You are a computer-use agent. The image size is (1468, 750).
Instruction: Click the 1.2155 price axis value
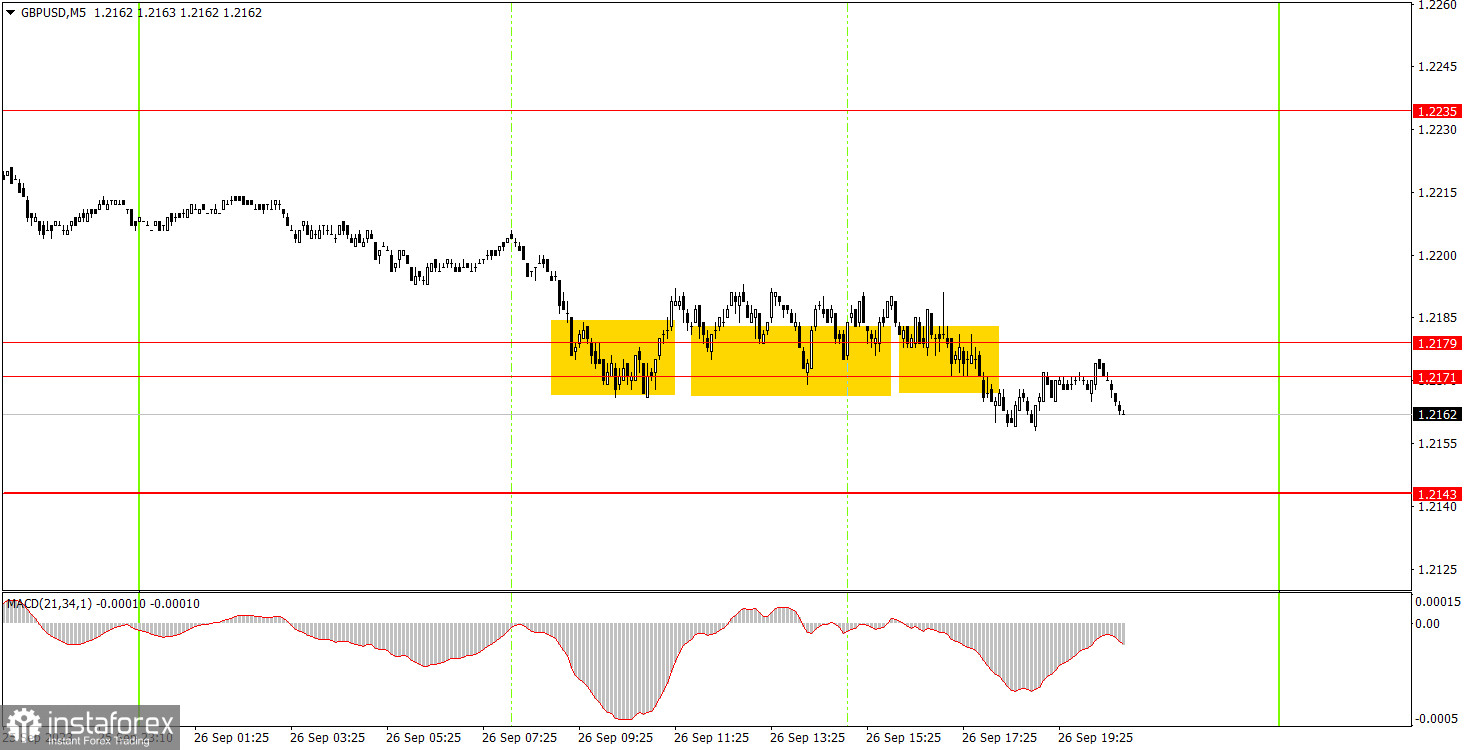coord(1437,443)
